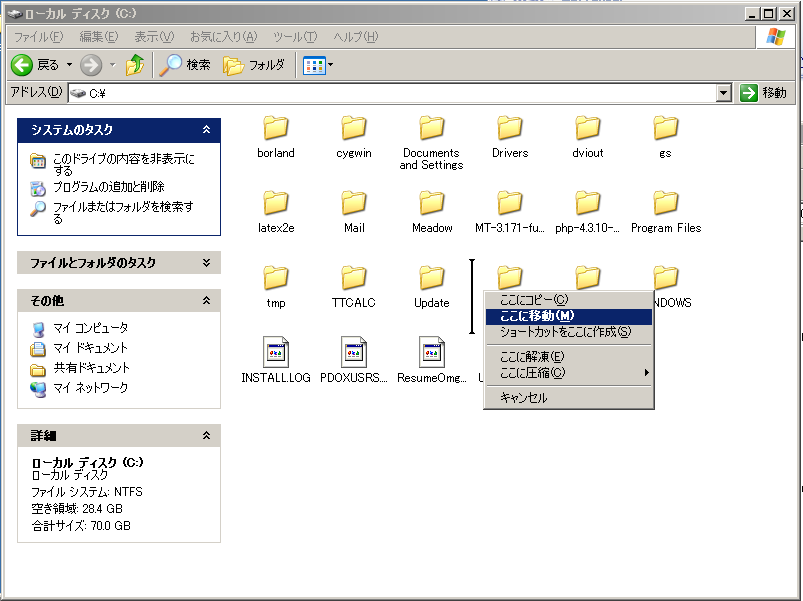The width and height of the screenshot is (803, 601).
Task: Open the Views icon dropdown
Action: point(319,65)
